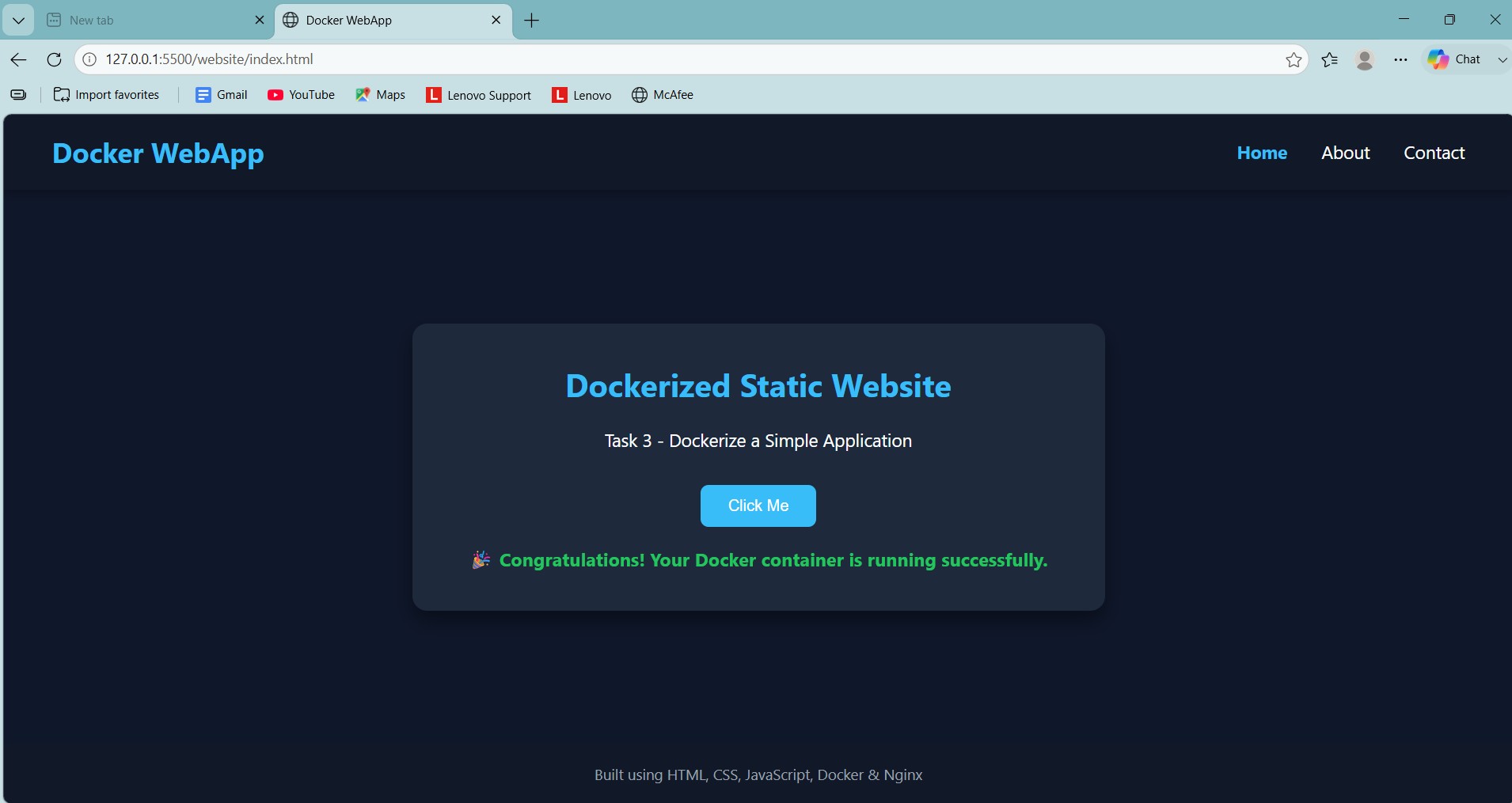
Task: Click the party popper emoji
Action: pyautogui.click(x=481, y=560)
